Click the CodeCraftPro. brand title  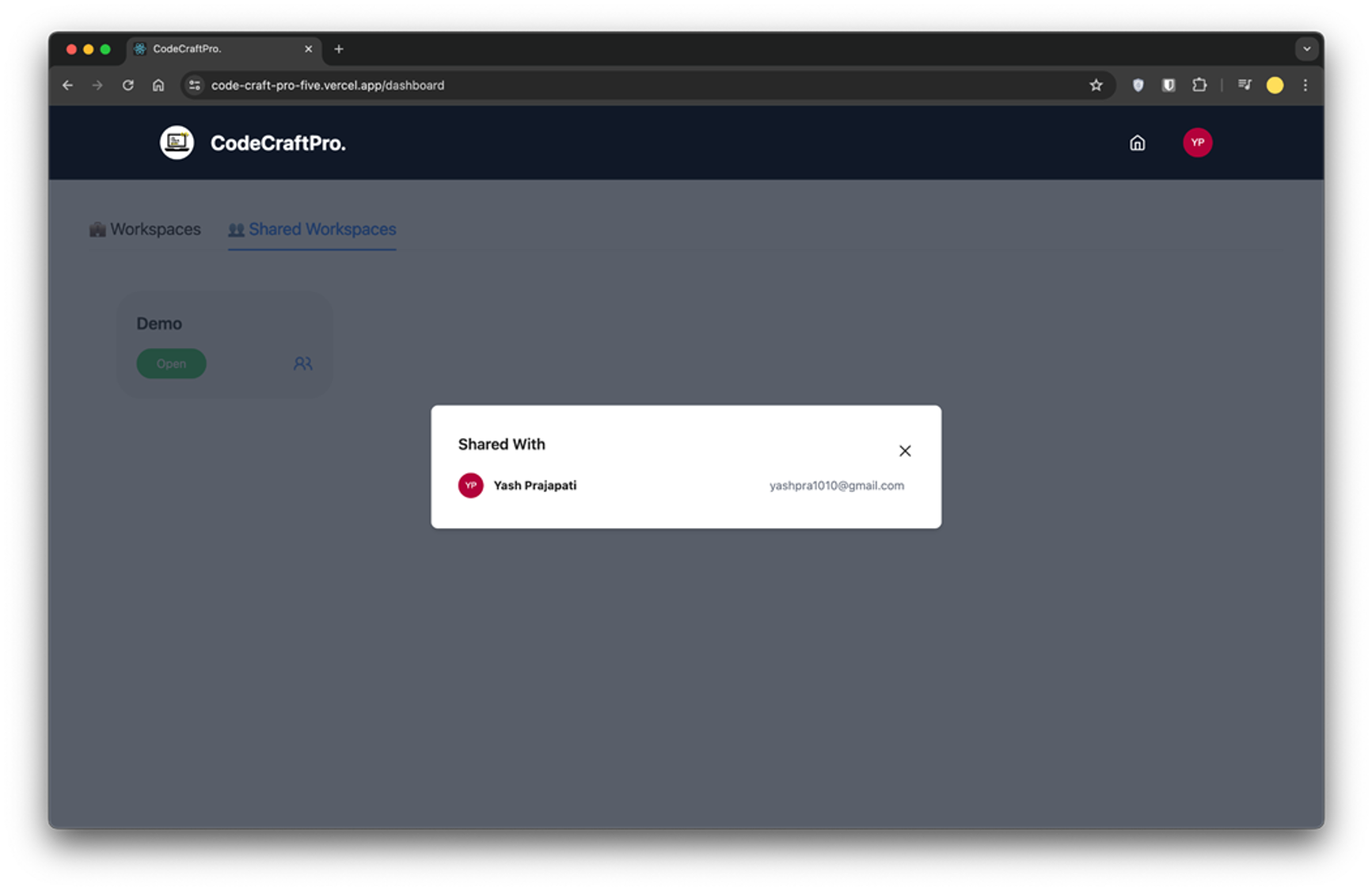(x=278, y=143)
